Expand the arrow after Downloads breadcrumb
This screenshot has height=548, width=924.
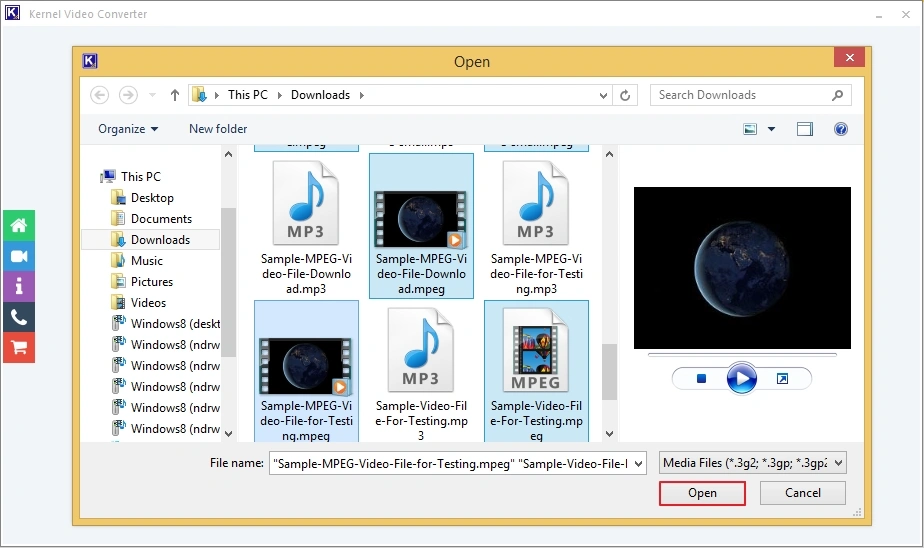click(x=361, y=95)
